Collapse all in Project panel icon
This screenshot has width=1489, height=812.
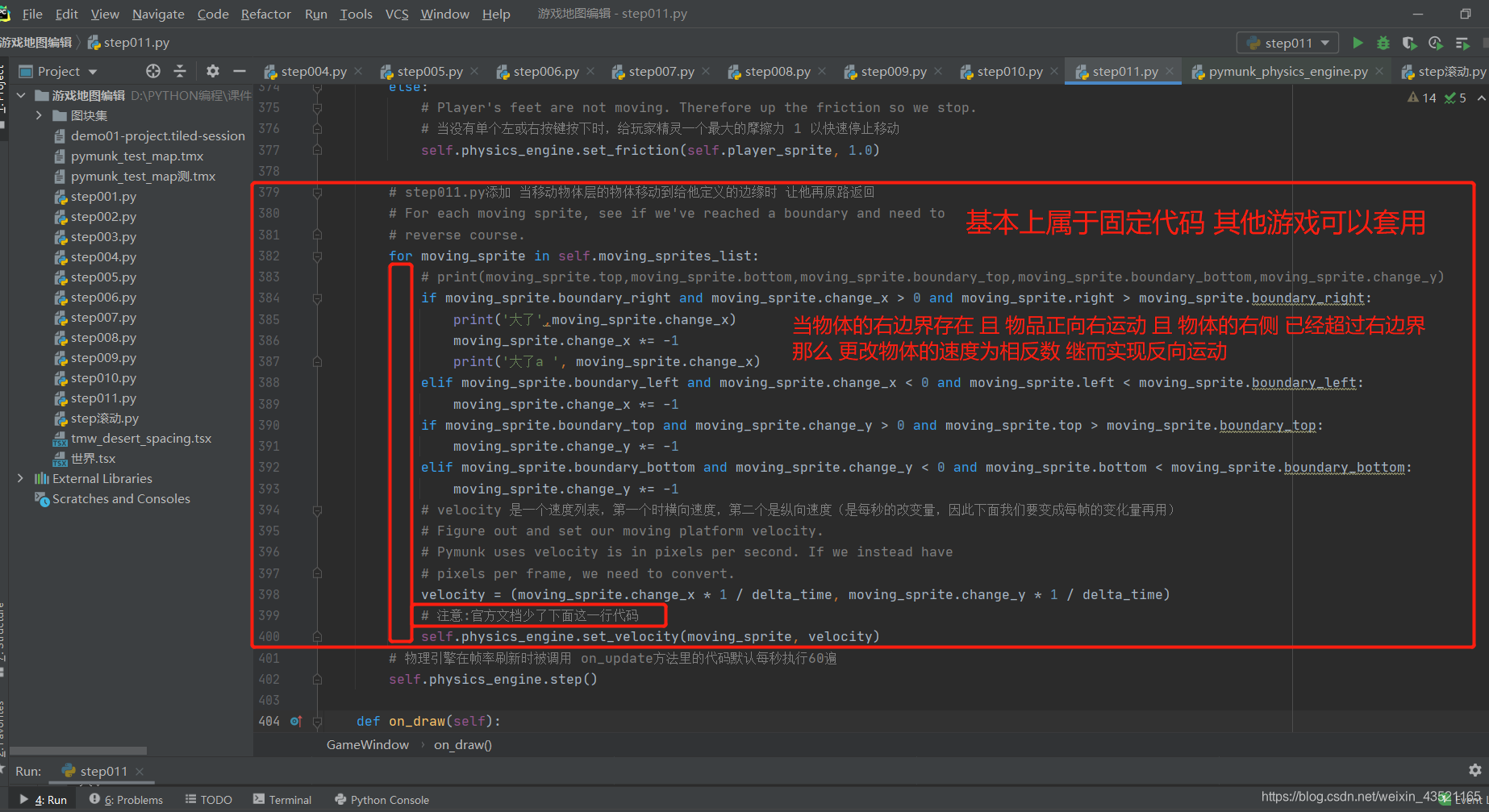click(x=180, y=71)
